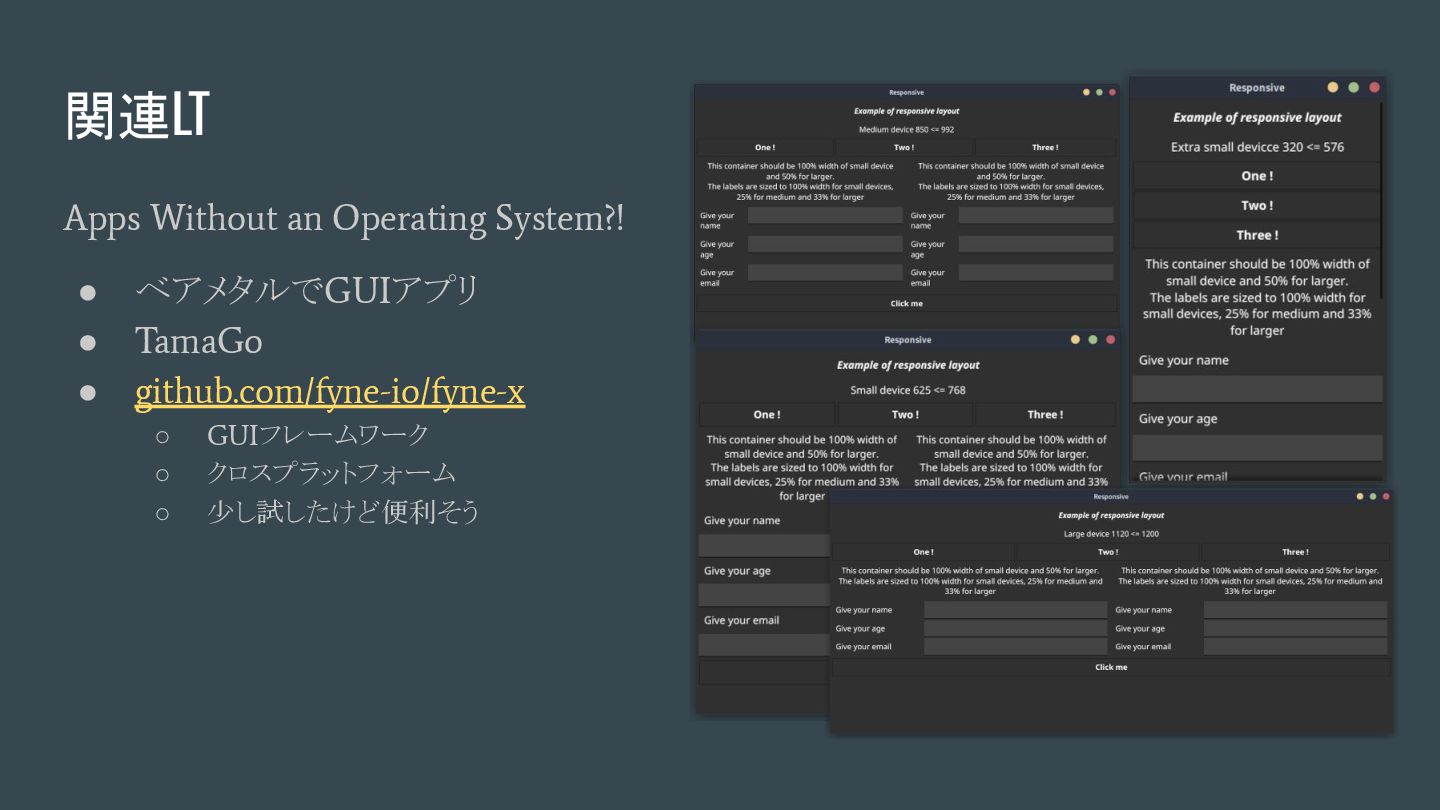Click 'Three !' in the Medium device window
Screen dimensions: 1440x810
tap(1045, 147)
